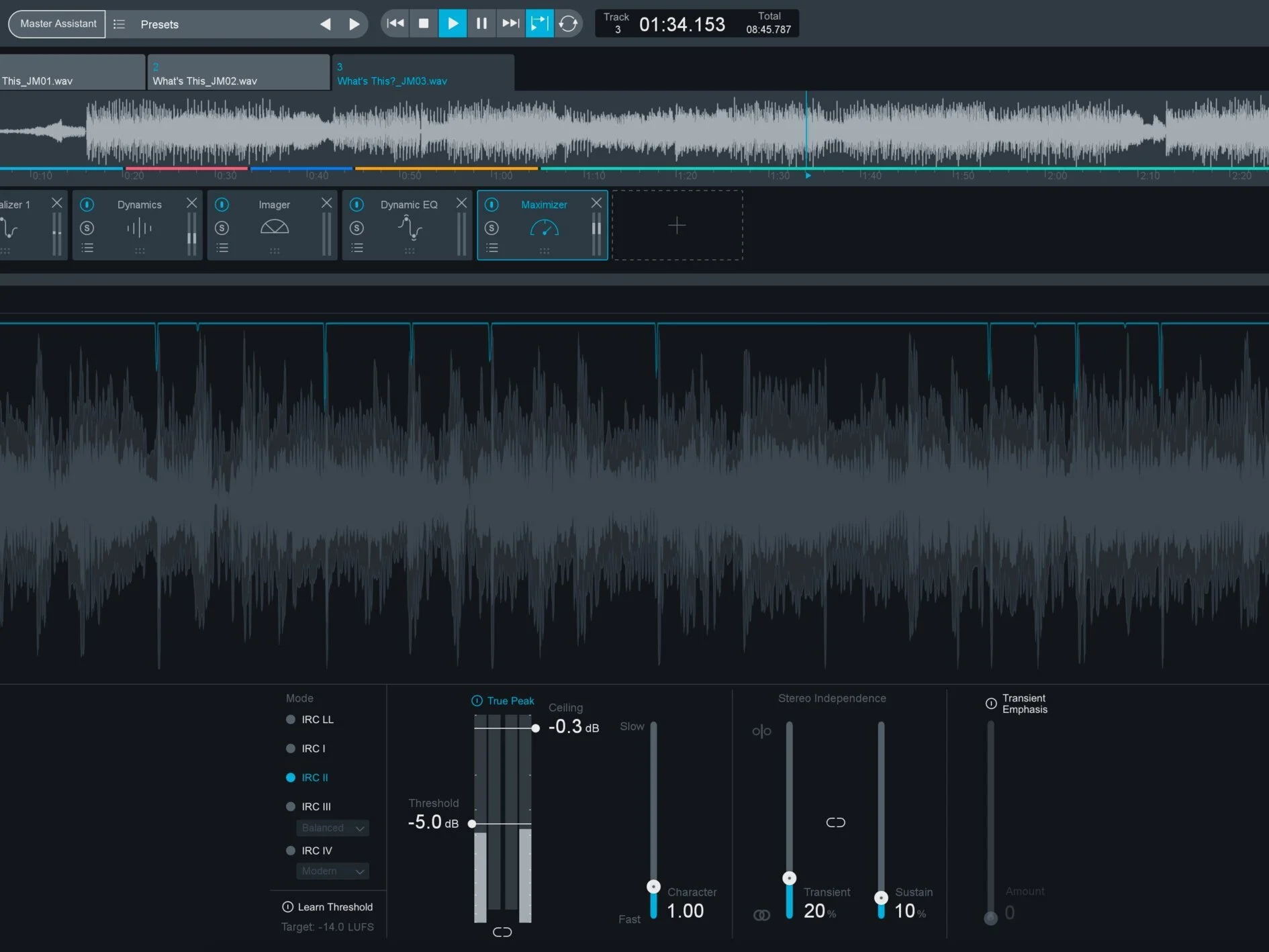Stop playback with the stop button
Screen dimensions: 1269x952
coord(424,23)
